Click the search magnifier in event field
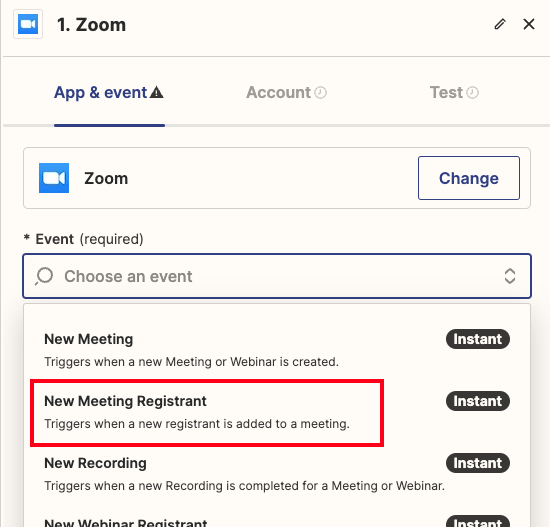The height and width of the screenshot is (527, 550). pos(44,276)
